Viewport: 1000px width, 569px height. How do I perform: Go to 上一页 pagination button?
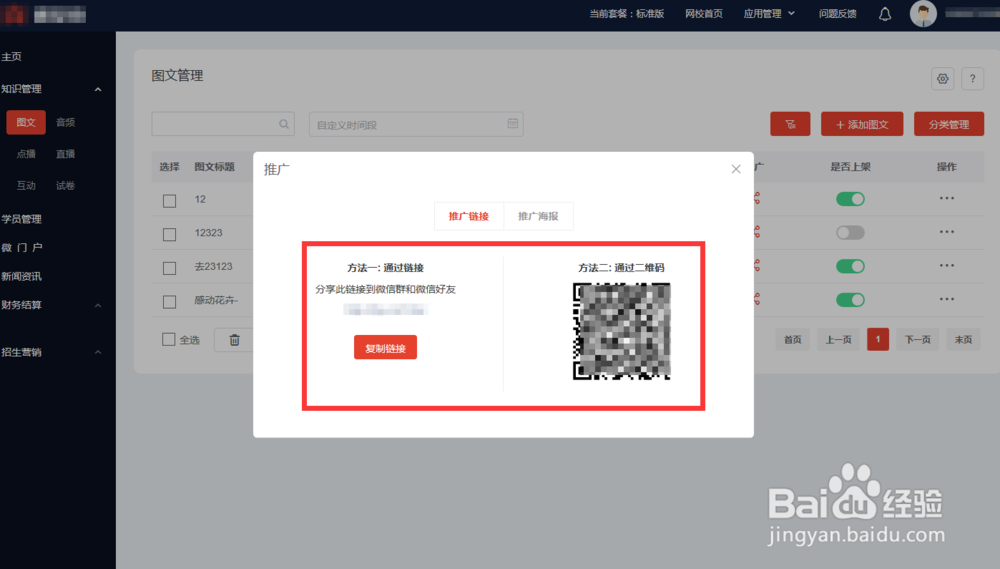[x=838, y=339]
